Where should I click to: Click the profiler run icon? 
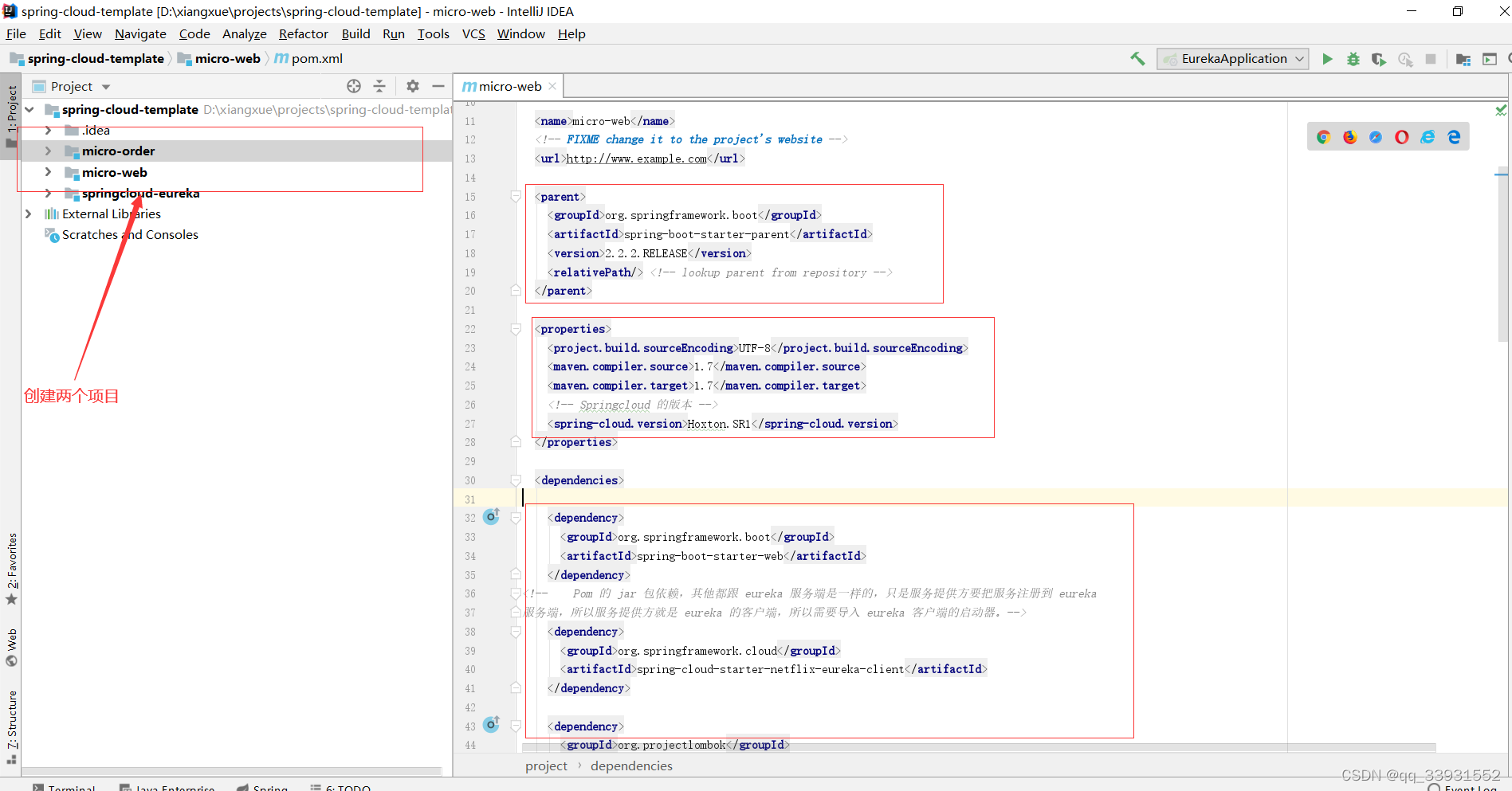coord(1404,59)
